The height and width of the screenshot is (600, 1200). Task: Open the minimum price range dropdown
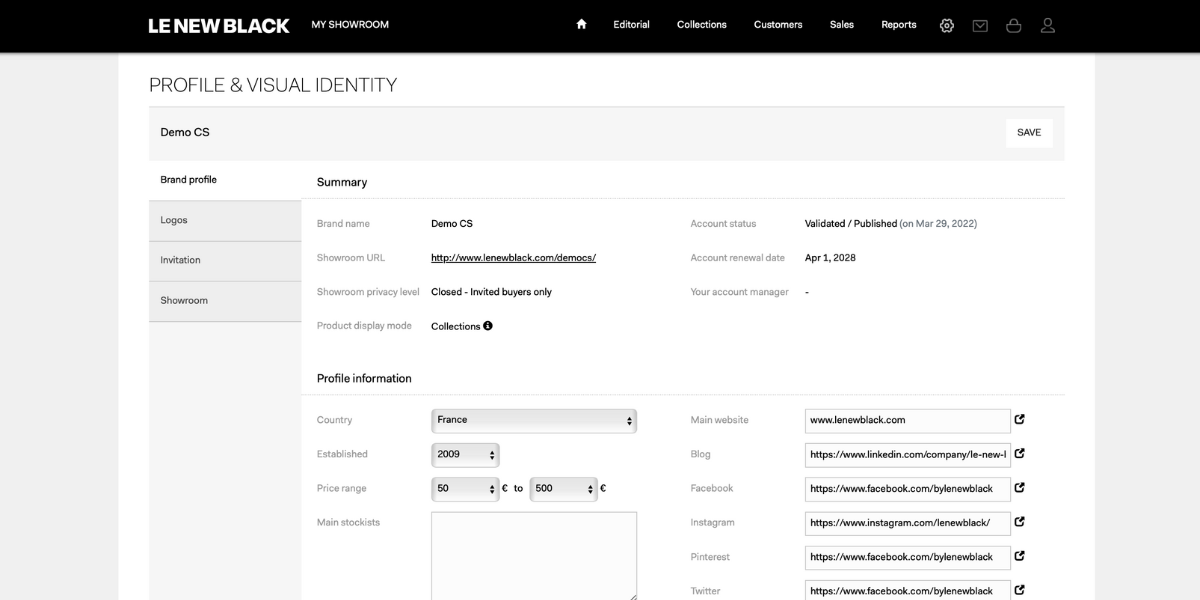coord(465,489)
